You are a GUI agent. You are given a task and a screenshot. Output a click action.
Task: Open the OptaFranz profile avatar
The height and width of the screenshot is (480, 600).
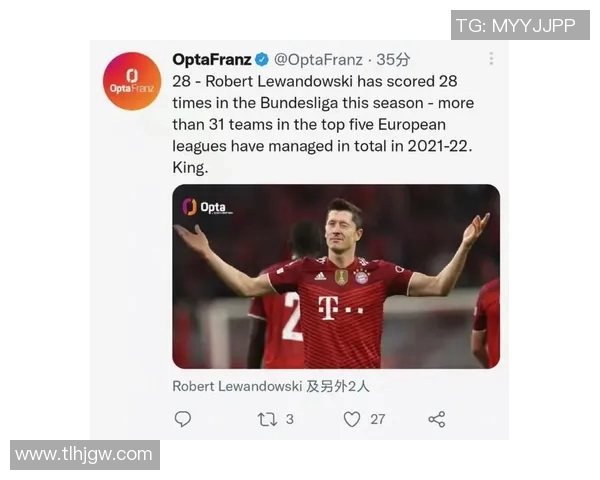132,82
